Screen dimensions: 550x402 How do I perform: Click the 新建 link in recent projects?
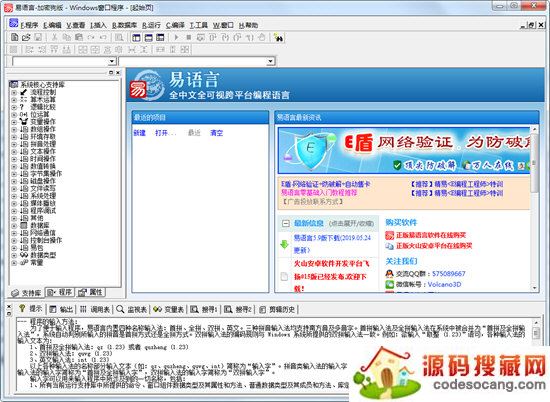(140, 133)
